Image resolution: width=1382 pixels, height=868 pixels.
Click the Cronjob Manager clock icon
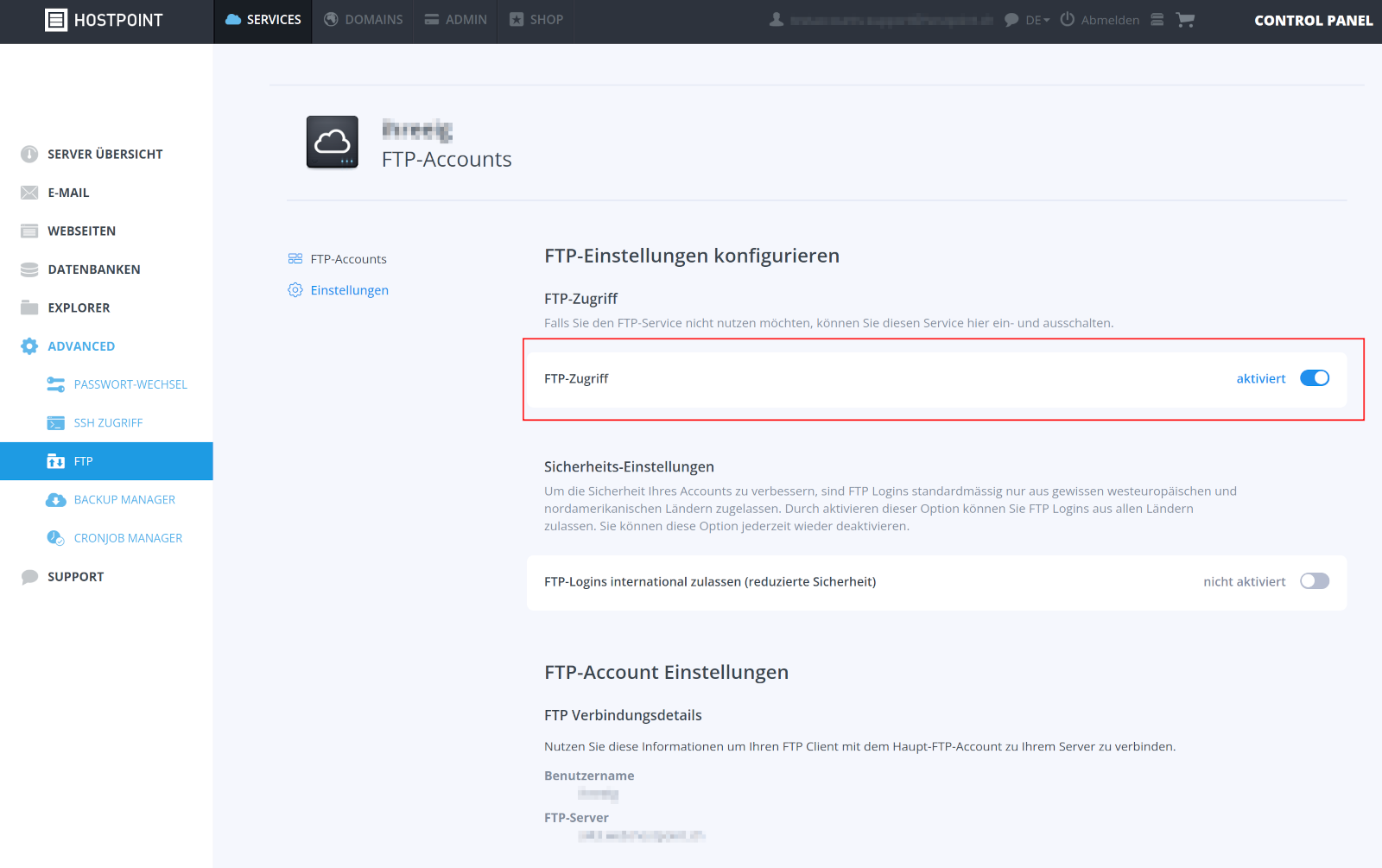click(x=56, y=538)
